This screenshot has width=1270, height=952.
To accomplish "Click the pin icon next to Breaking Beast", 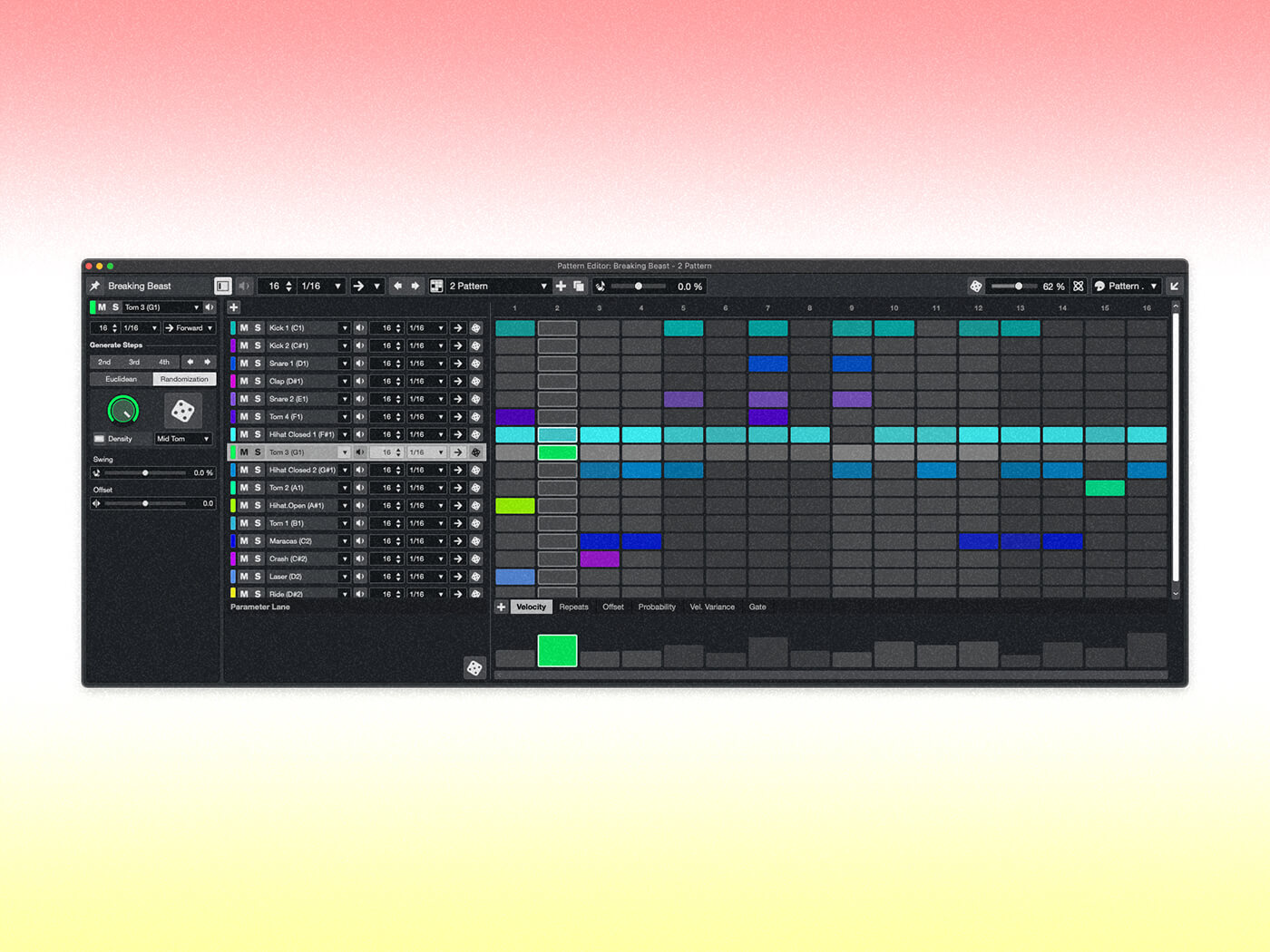I will [x=93, y=286].
